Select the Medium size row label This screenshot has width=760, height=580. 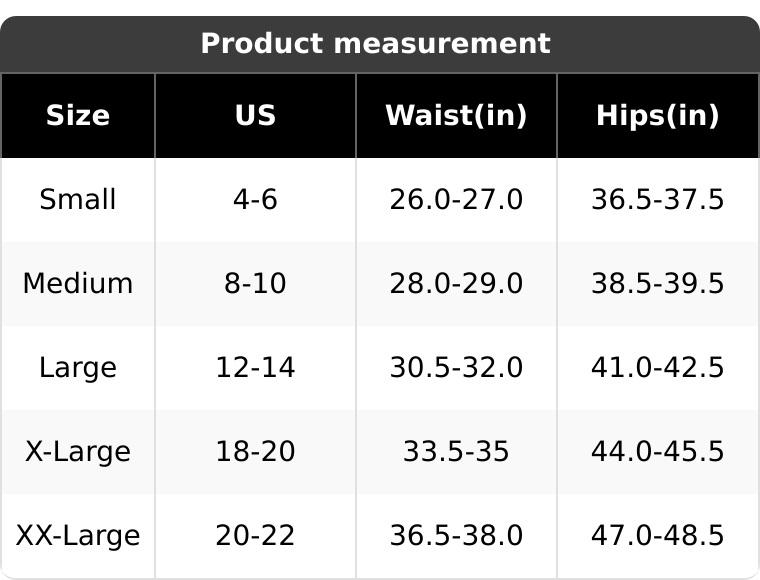coord(78,284)
